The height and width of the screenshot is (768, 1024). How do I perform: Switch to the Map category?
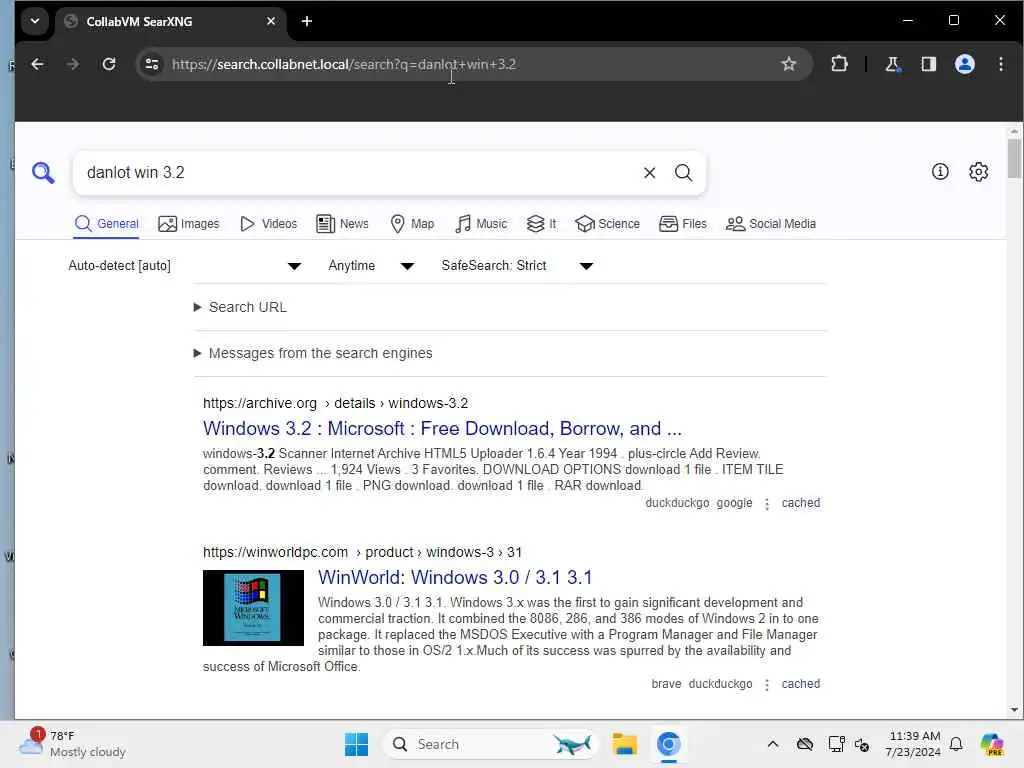pyautogui.click(x=412, y=224)
